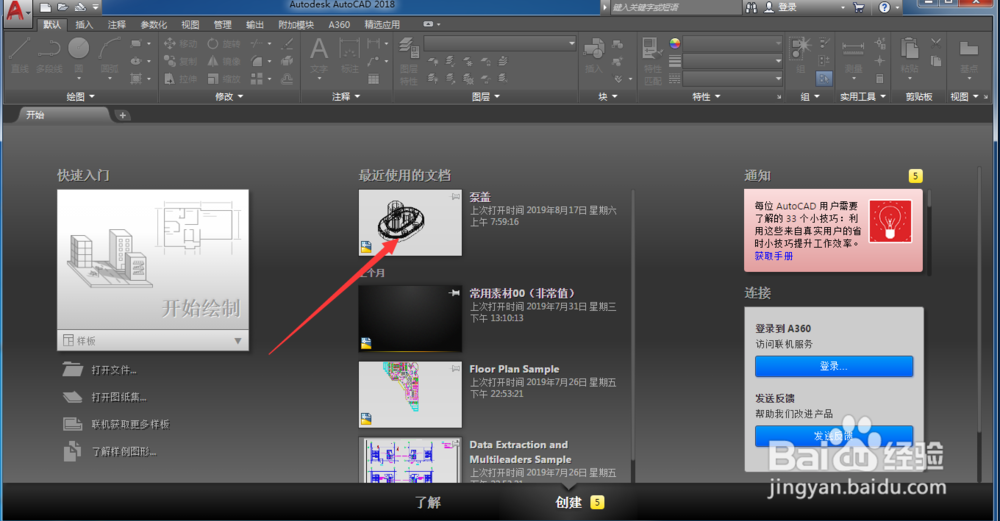The image size is (1000, 521).
Task: Expand the 图层 panel
Action: click(486, 96)
